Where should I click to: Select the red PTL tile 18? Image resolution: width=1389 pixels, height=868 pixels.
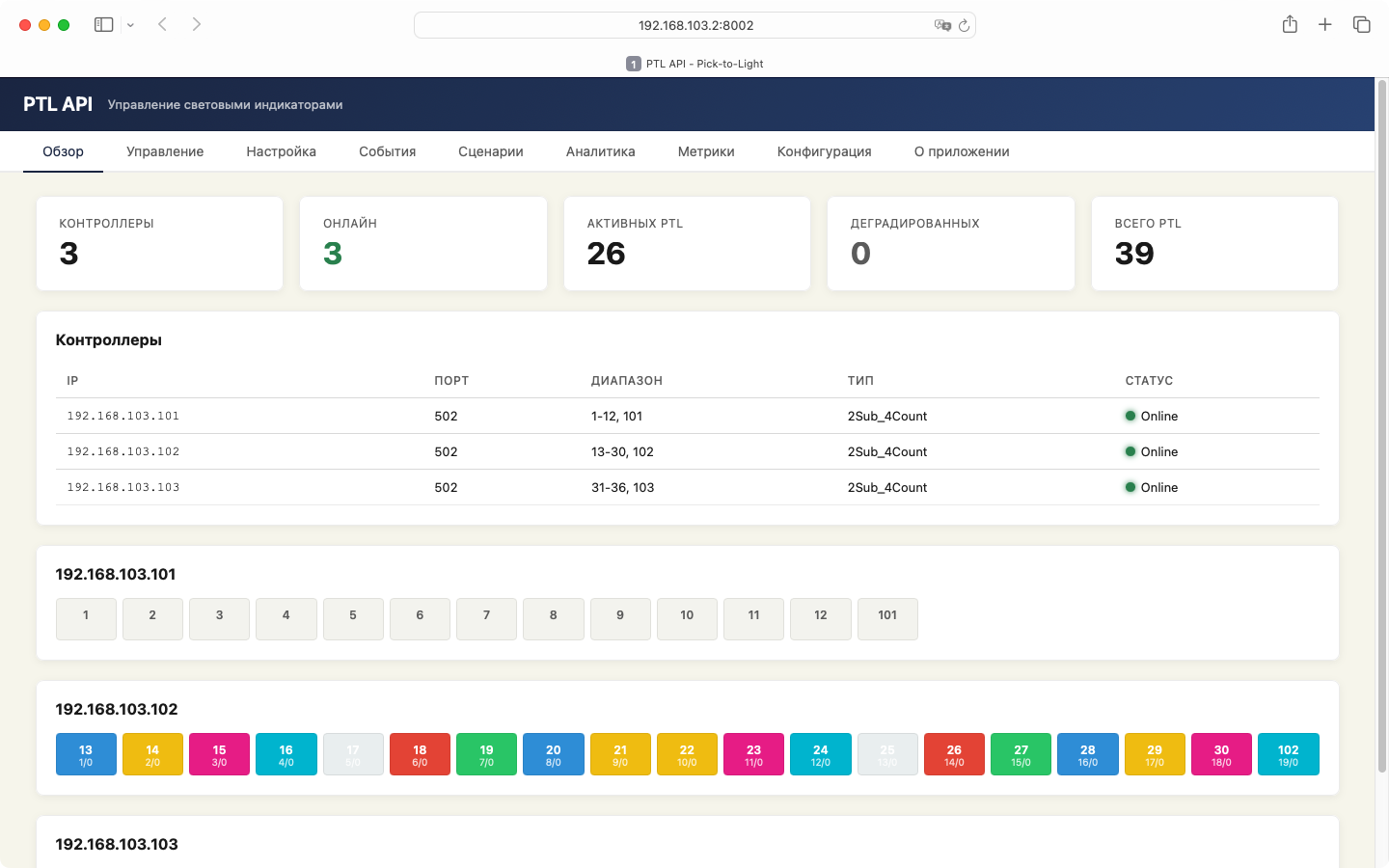(x=420, y=754)
